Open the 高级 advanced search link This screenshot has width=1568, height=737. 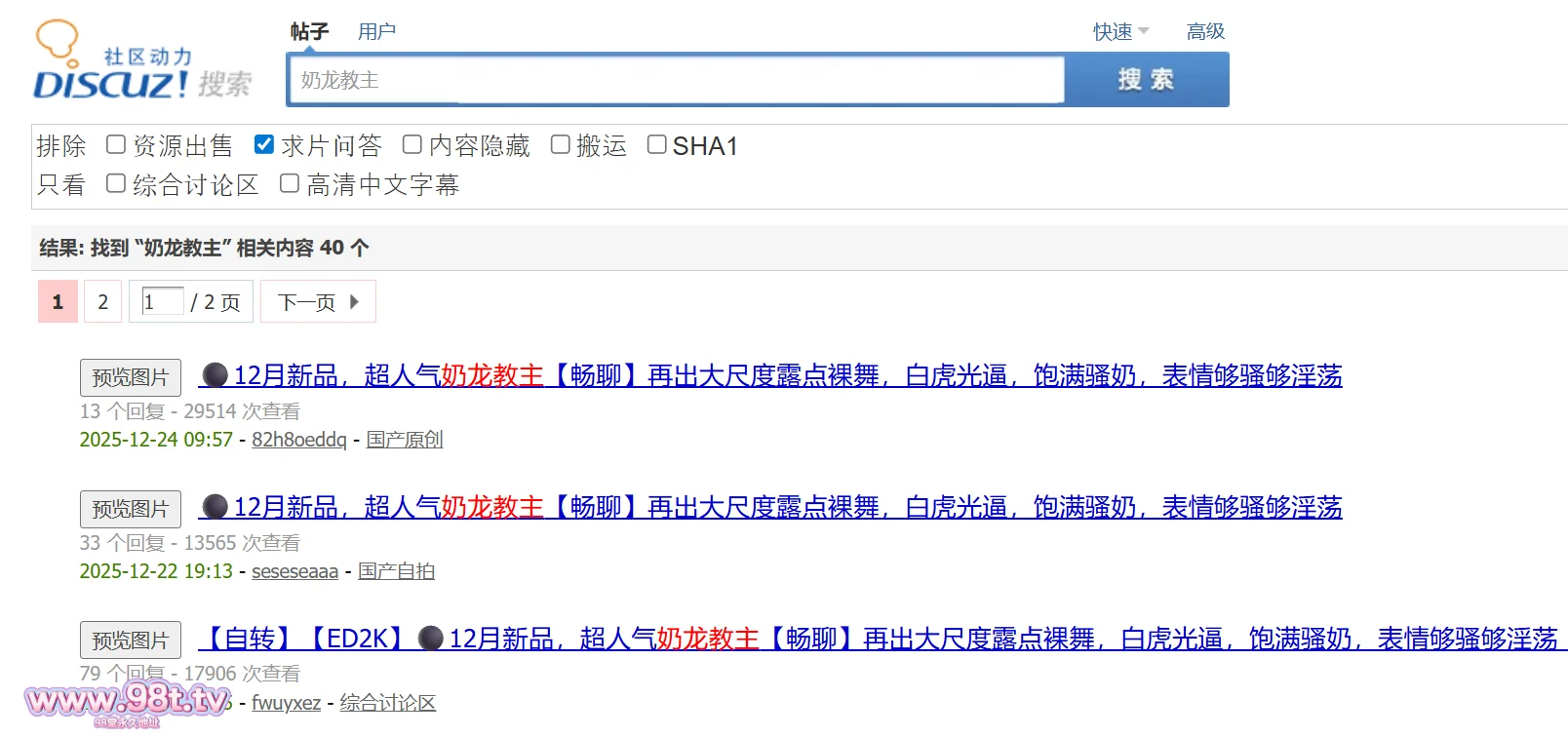[1205, 31]
